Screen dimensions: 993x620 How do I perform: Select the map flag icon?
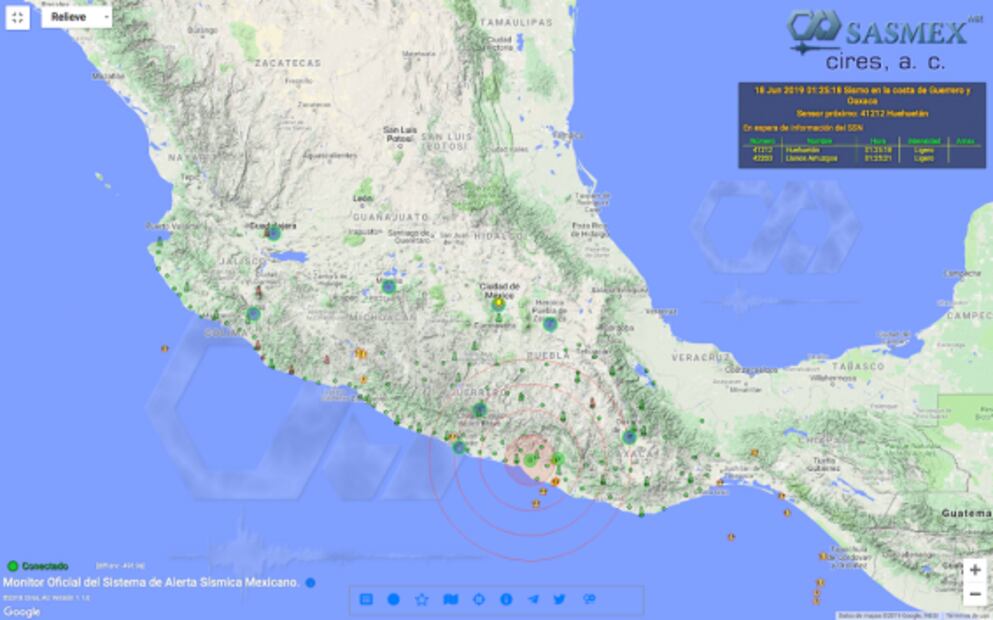point(451,598)
